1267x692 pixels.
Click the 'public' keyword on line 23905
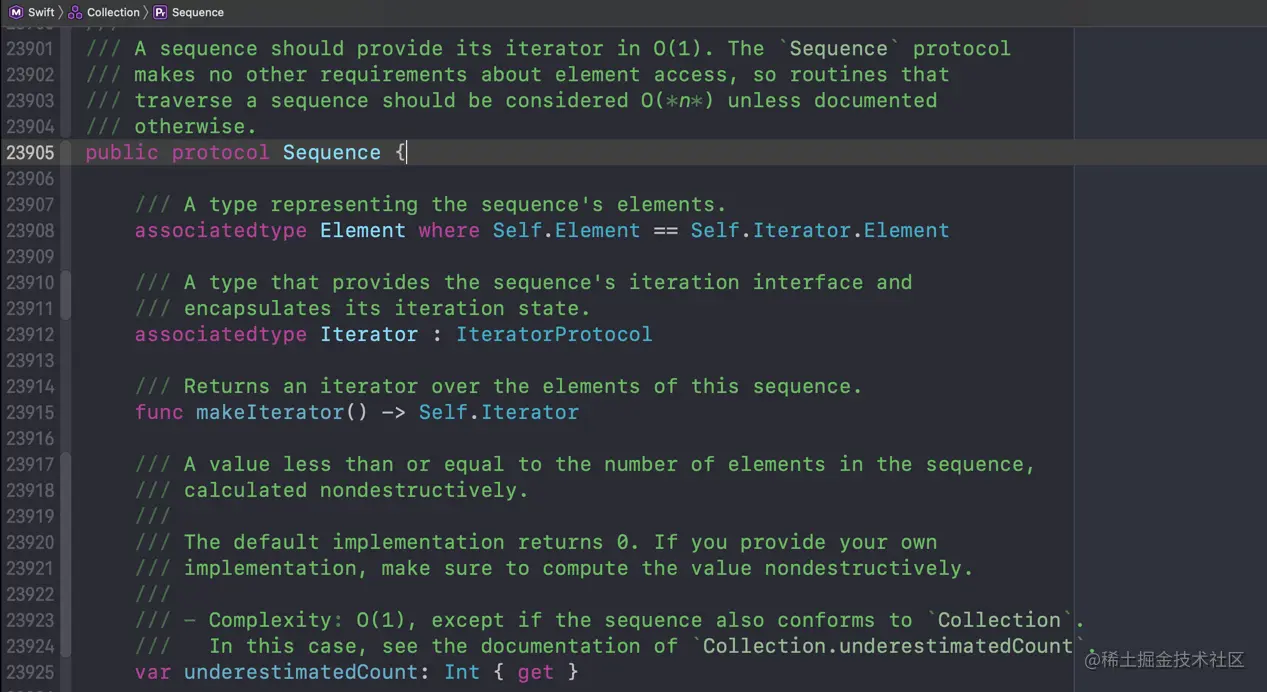tap(122, 152)
